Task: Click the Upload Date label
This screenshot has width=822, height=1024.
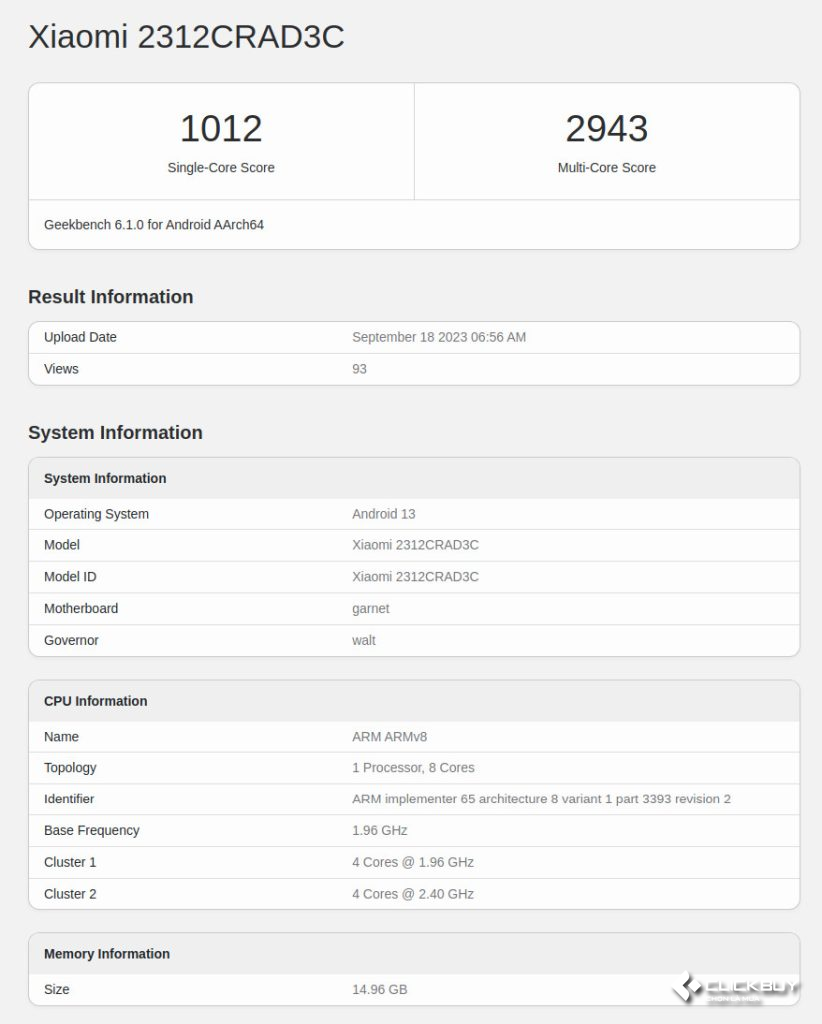Action: click(80, 337)
